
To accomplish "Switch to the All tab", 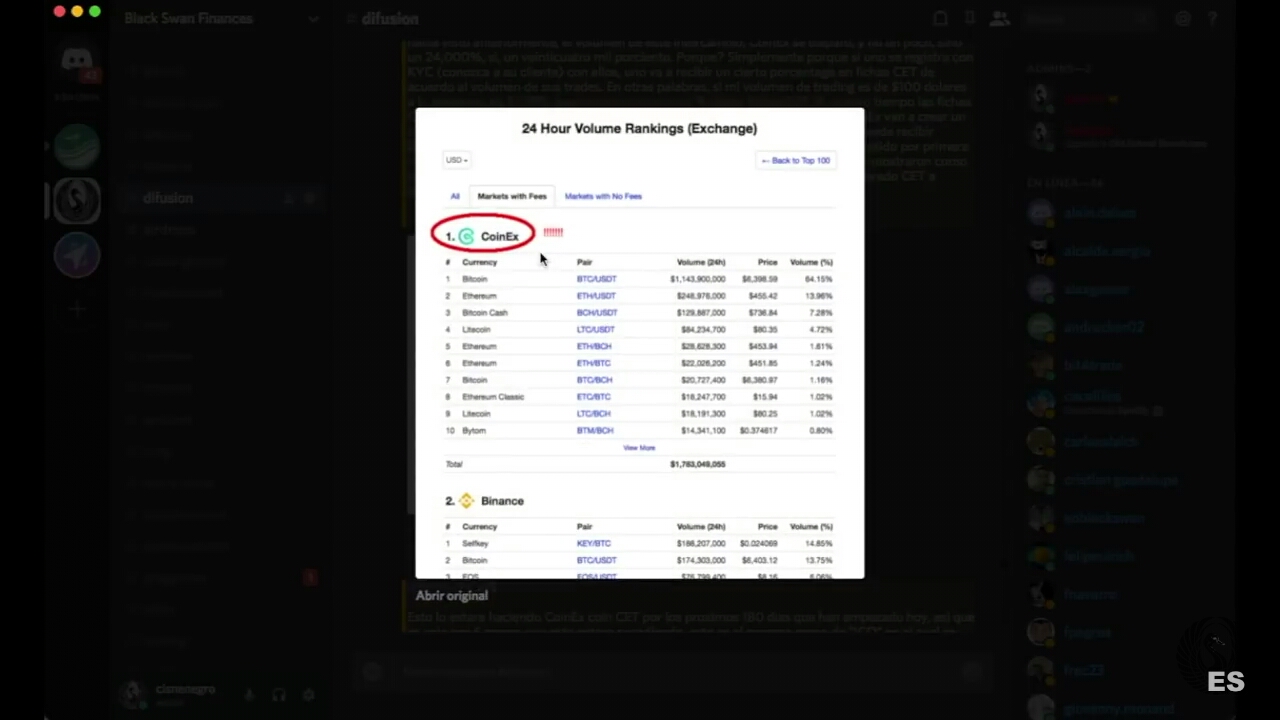I will coord(455,196).
